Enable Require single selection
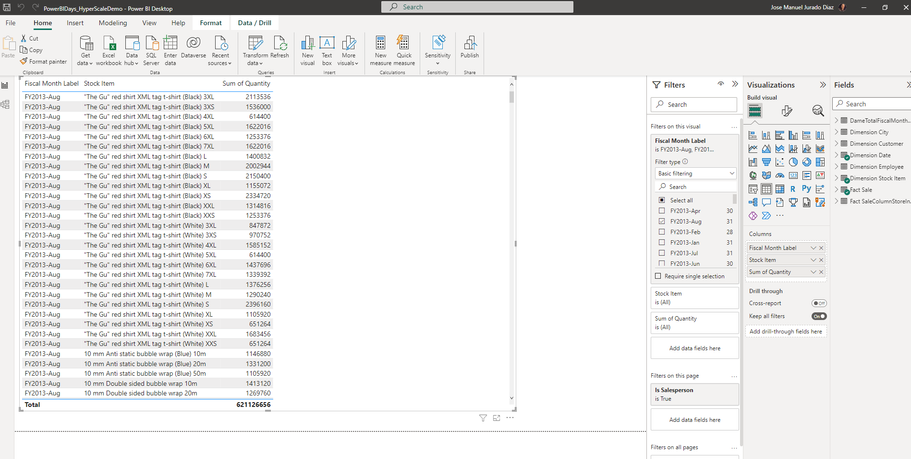The image size is (911, 459). [658, 276]
